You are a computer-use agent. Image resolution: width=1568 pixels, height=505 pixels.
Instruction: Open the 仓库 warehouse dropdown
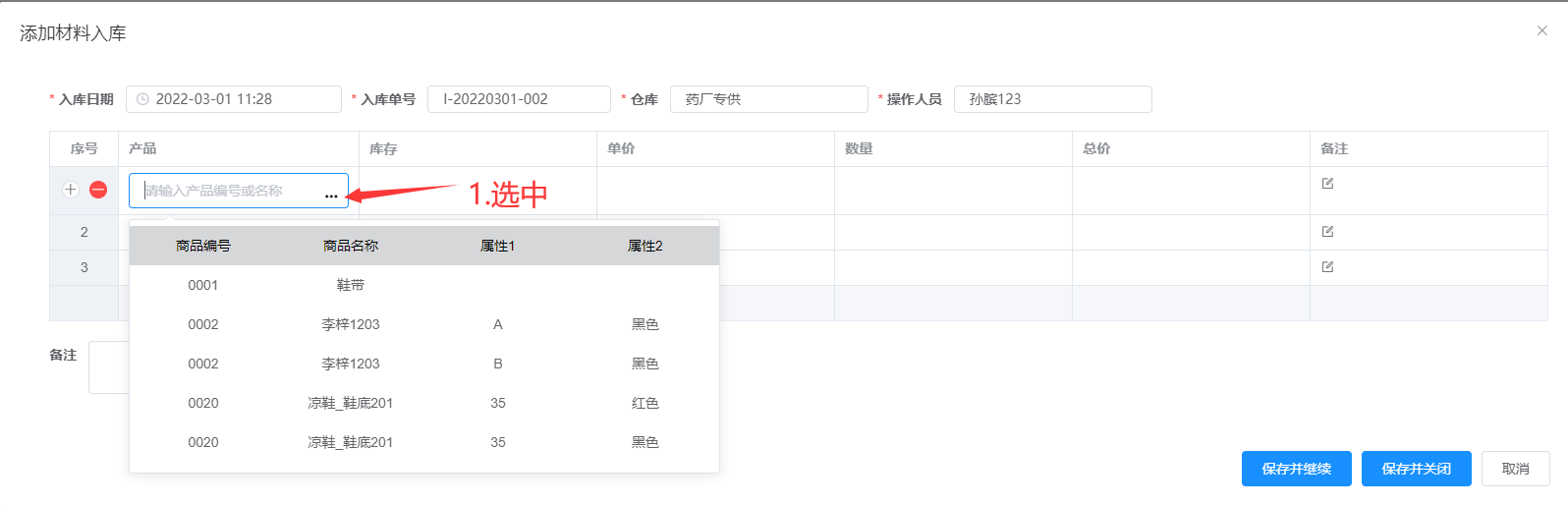(x=768, y=99)
